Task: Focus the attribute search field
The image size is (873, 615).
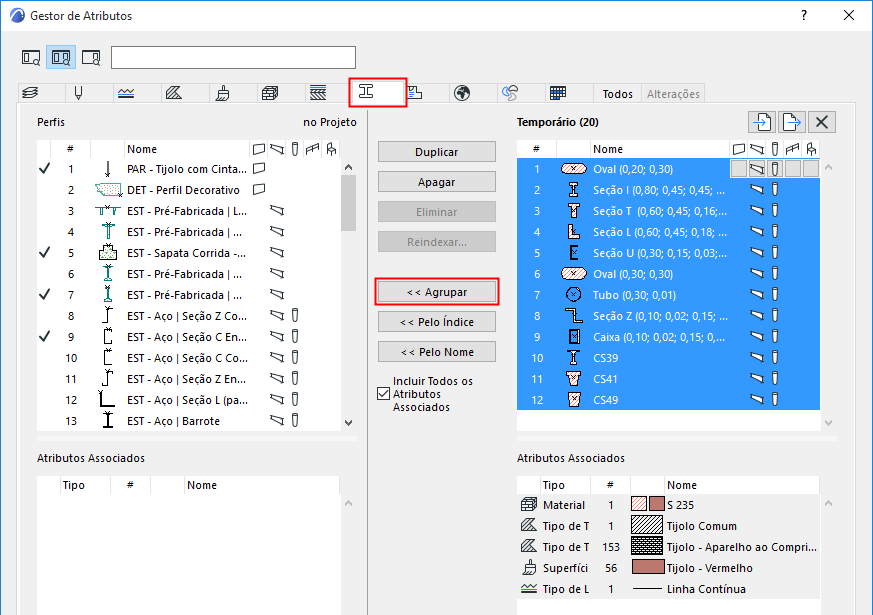Action: [x=233, y=57]
